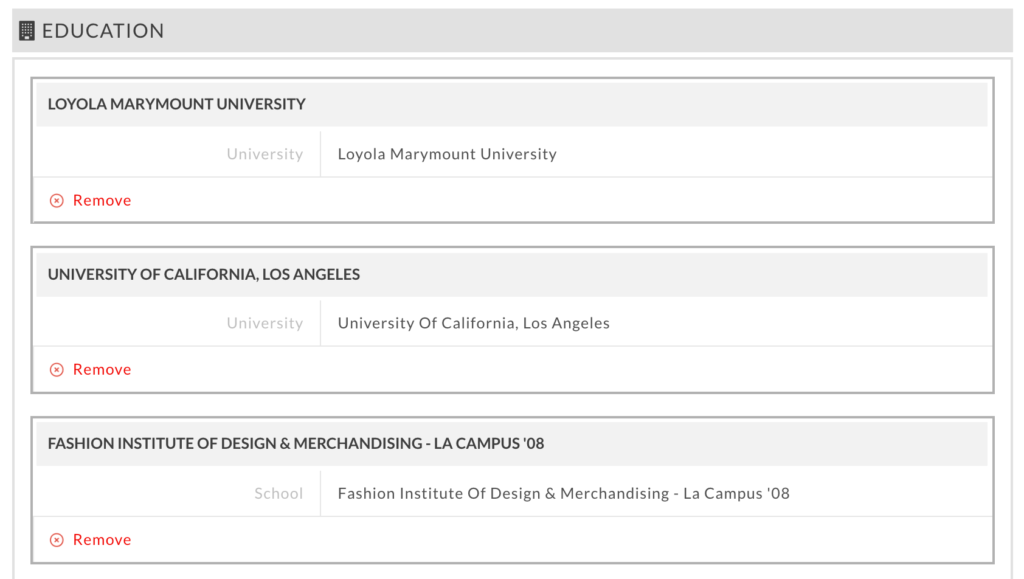Click the EDUCATION title text
Image resolution: width=1024 pixels, height=579 pixels.
click(x=103, y=31)
